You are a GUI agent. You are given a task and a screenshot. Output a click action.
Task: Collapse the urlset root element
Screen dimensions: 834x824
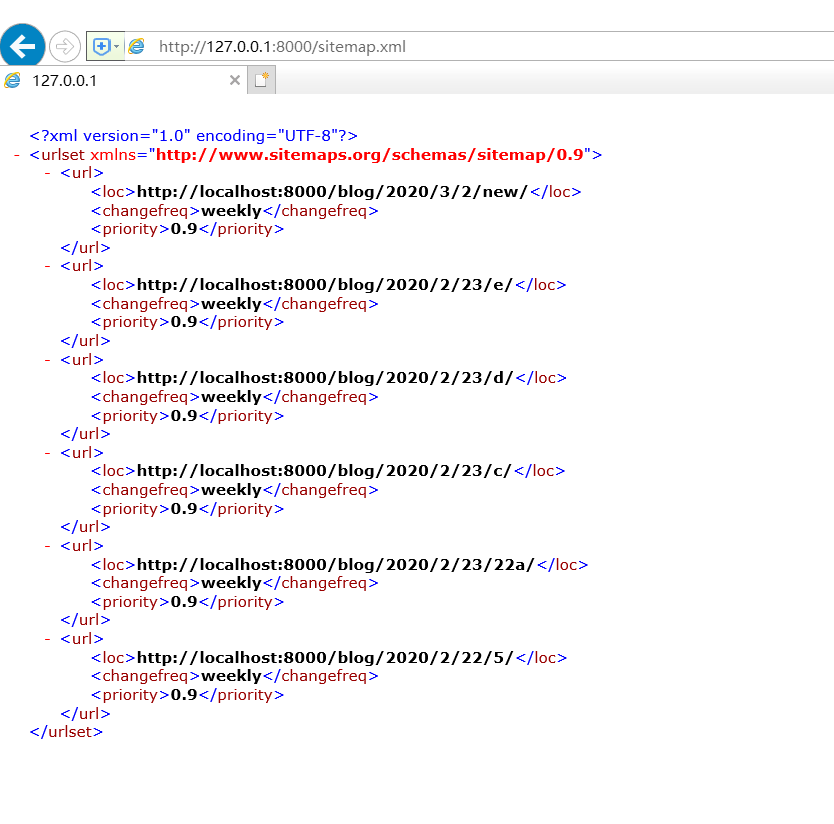(x=17, y=155)
